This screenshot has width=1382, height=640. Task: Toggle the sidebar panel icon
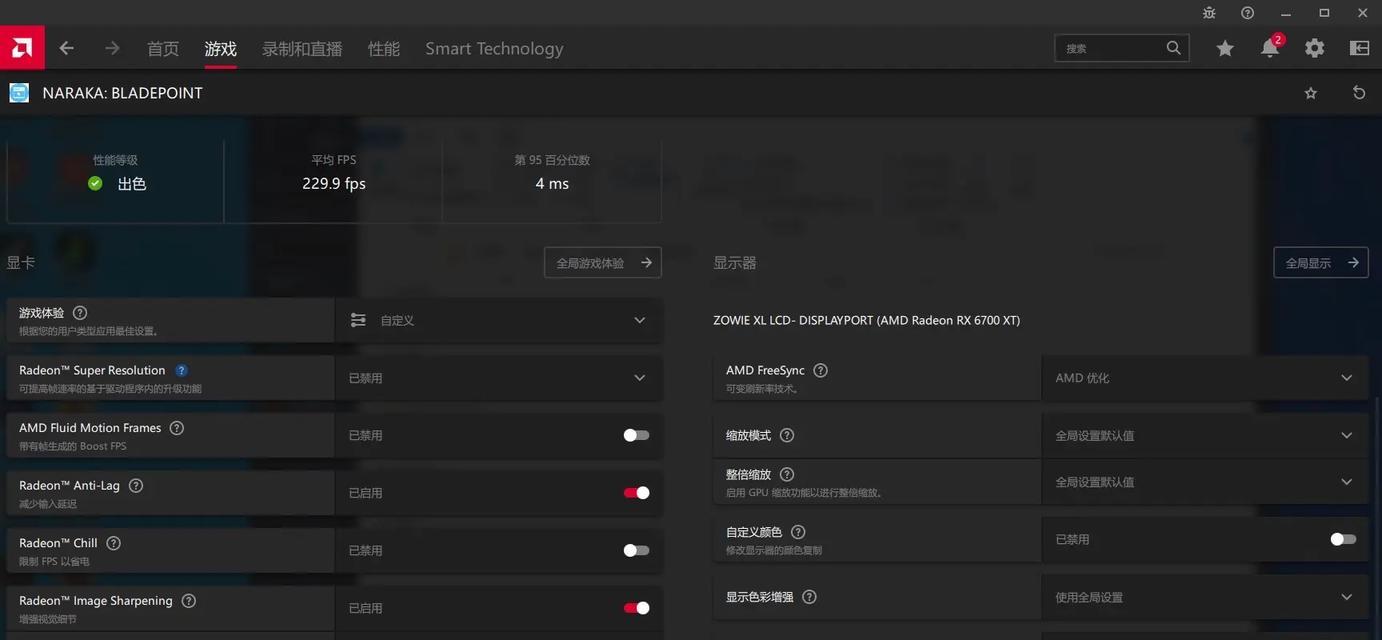coord(1359,48)
